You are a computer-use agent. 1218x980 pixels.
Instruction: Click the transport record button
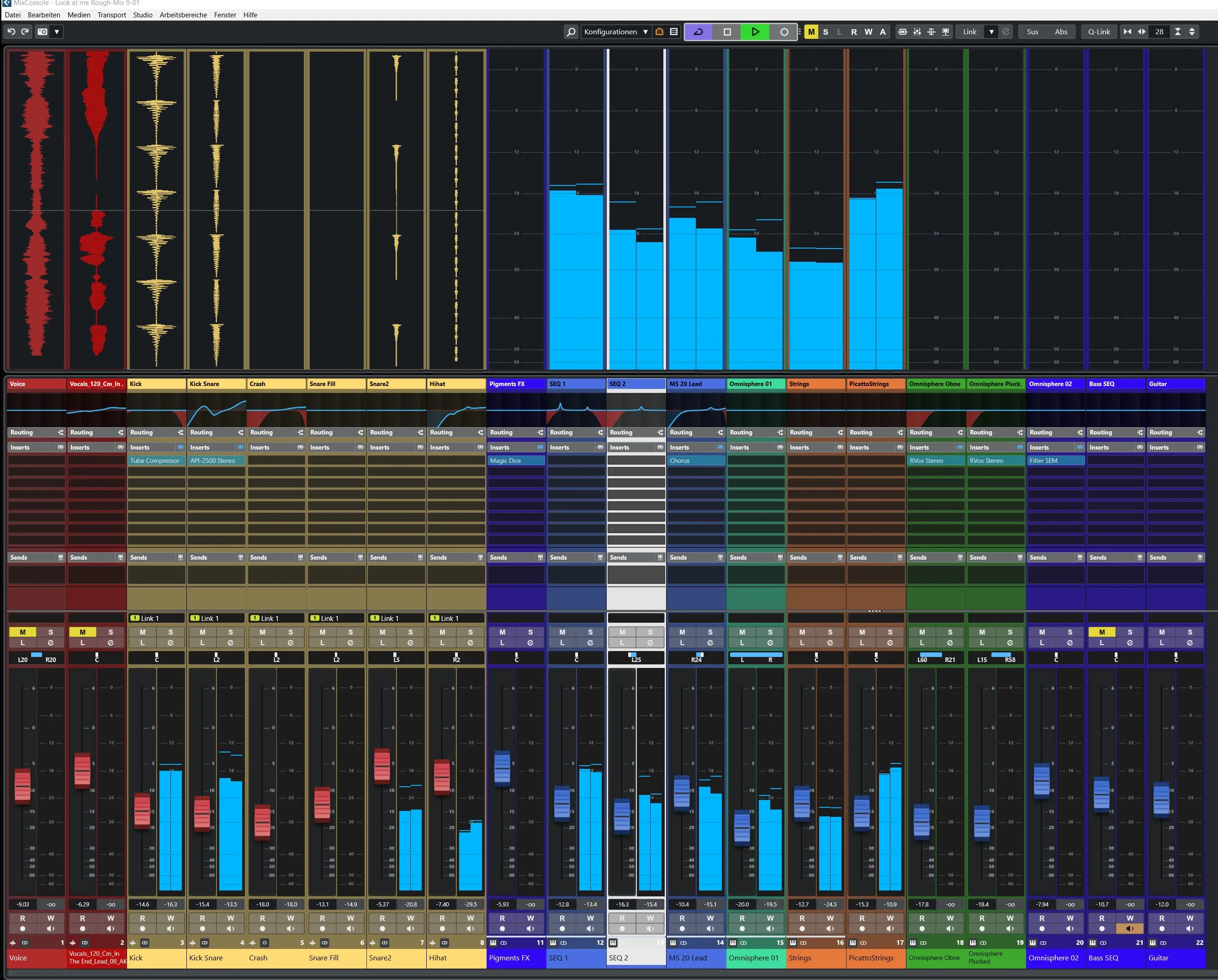click(784, 32)
